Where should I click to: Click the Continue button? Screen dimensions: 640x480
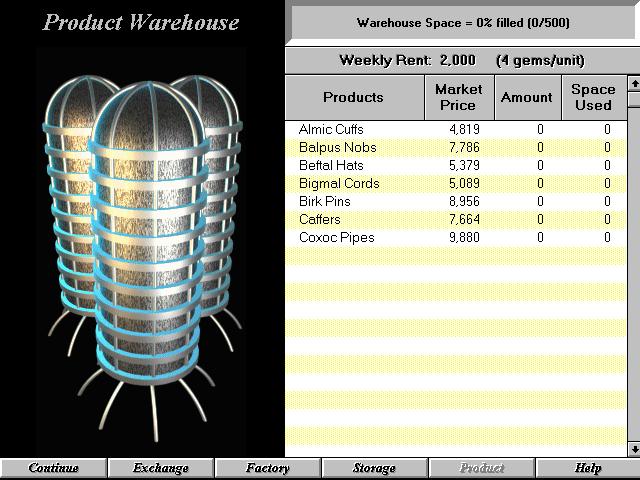(53, 468)
